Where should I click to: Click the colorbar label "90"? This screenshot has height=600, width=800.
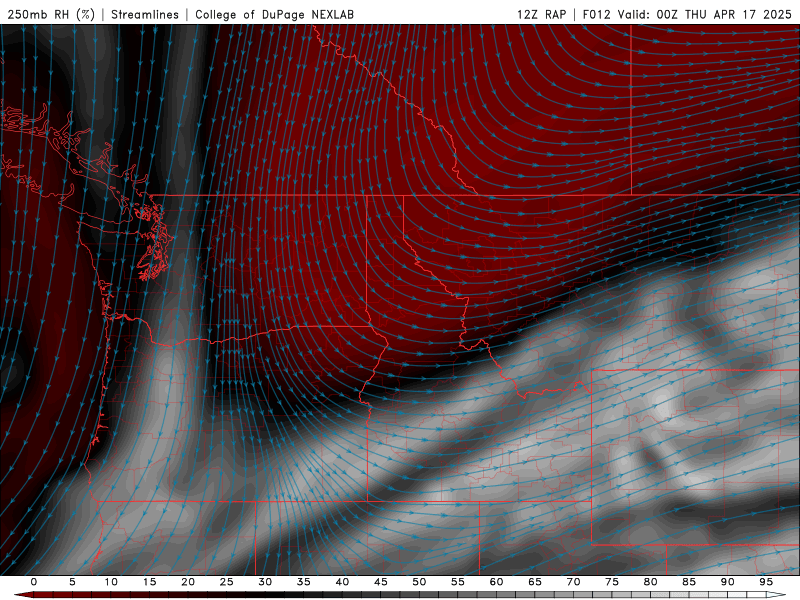point(728,582)
